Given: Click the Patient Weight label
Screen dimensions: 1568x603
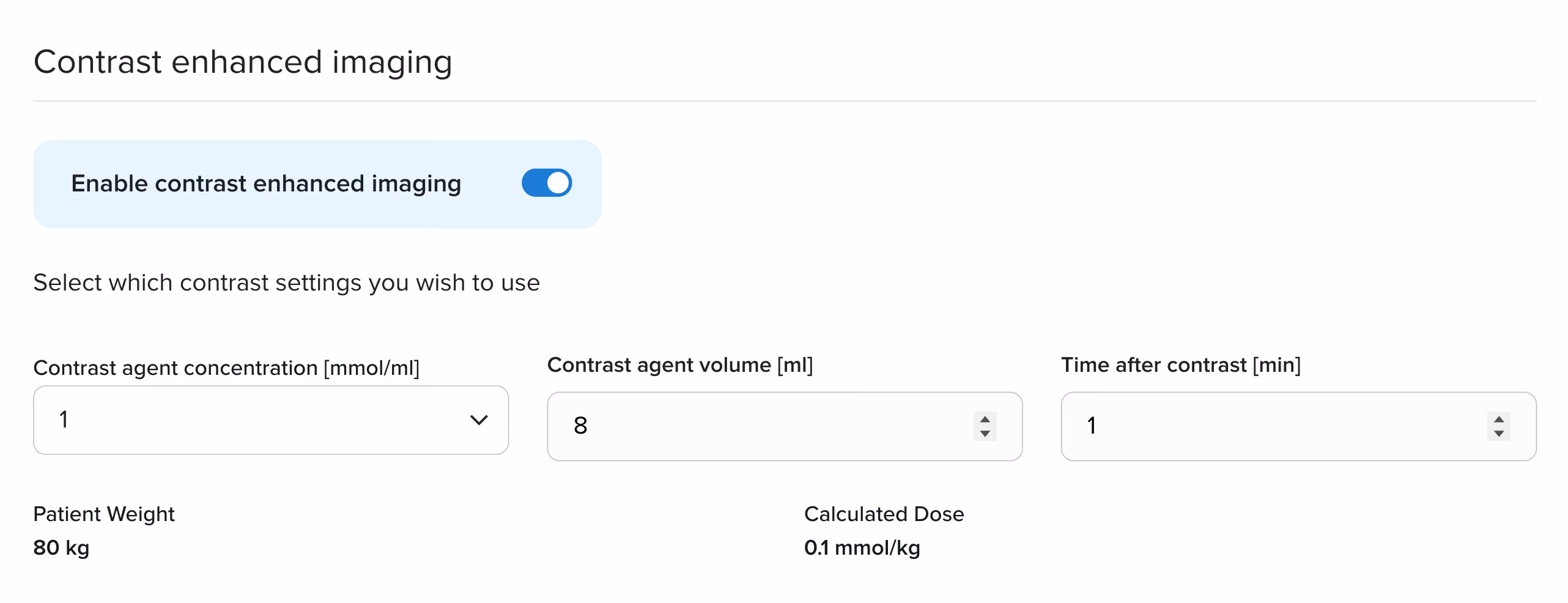Looking at the screenshot, I should 104,514.
